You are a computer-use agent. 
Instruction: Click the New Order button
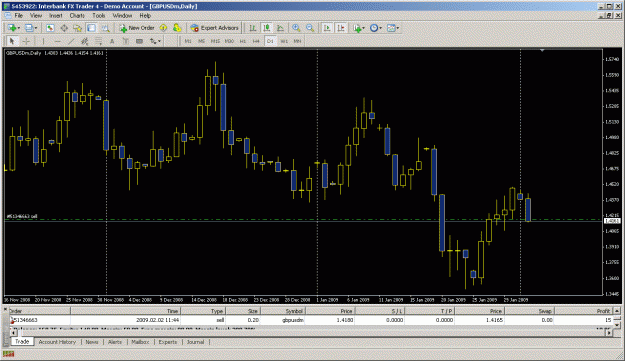click(137, 28)
